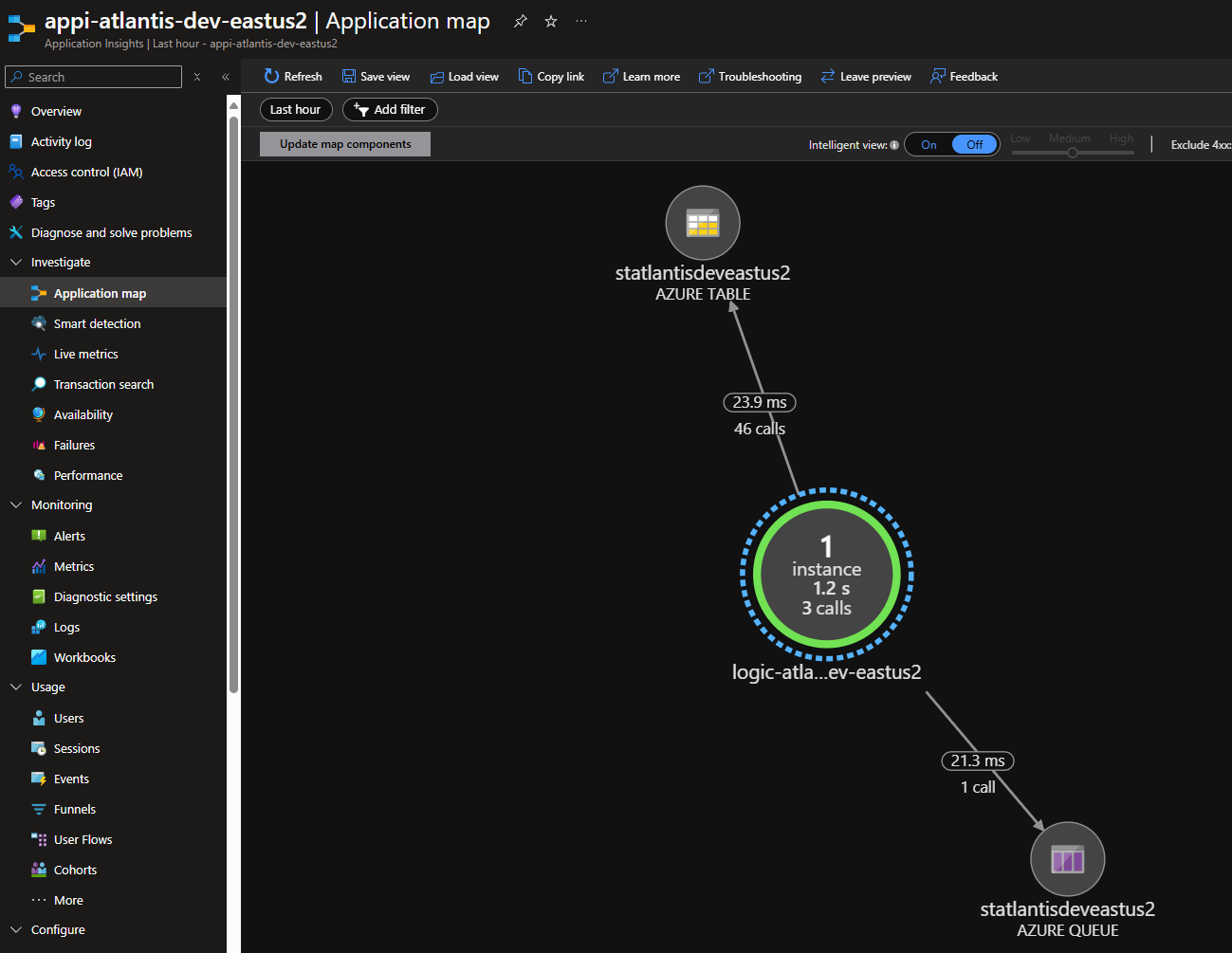Image resolution: width=1232 pixels, height=953 pixels.
Task: Click Update map components
Action: coord(345,144)
